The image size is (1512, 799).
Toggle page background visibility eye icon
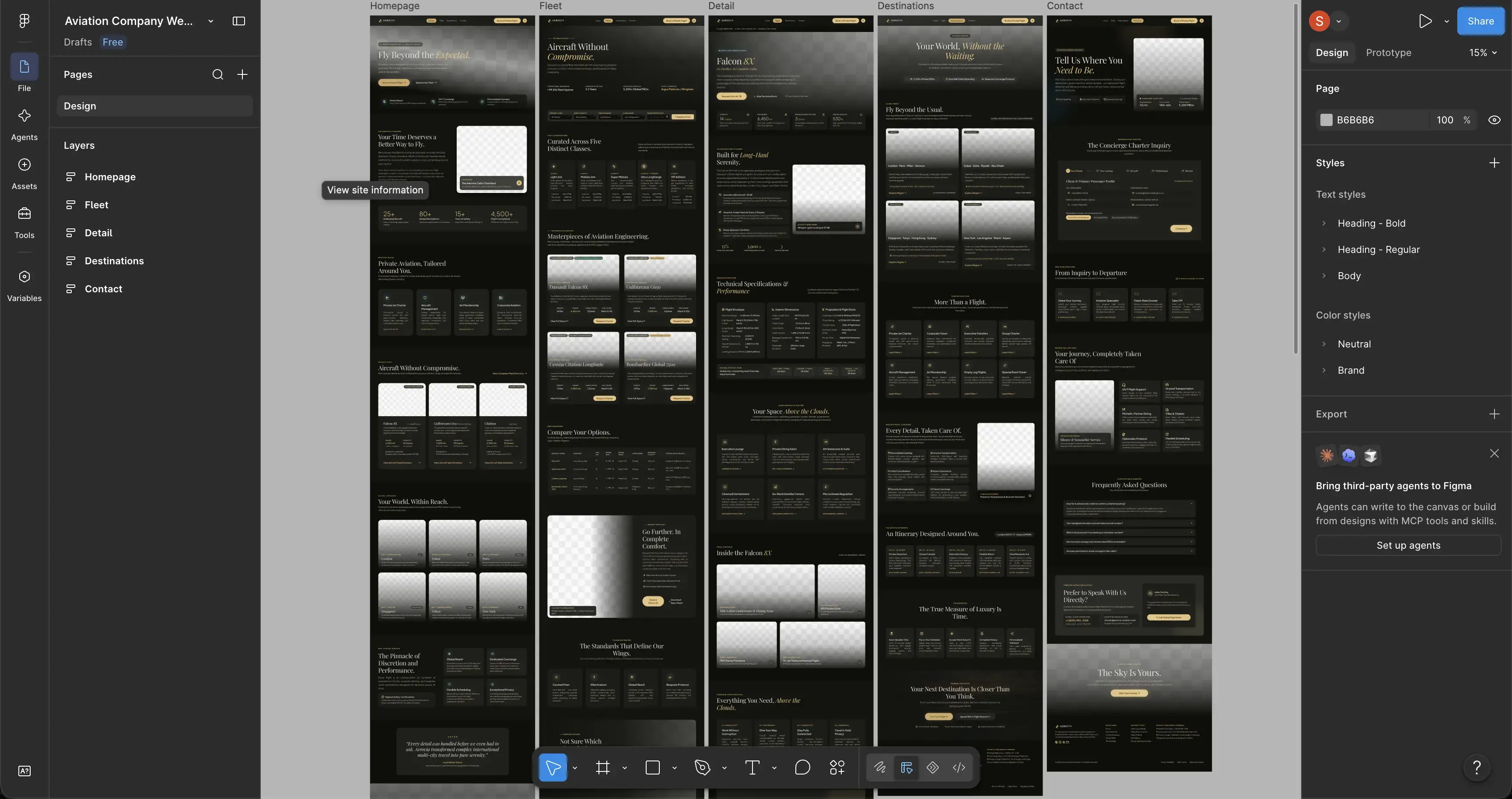(x=1494, y=120)
